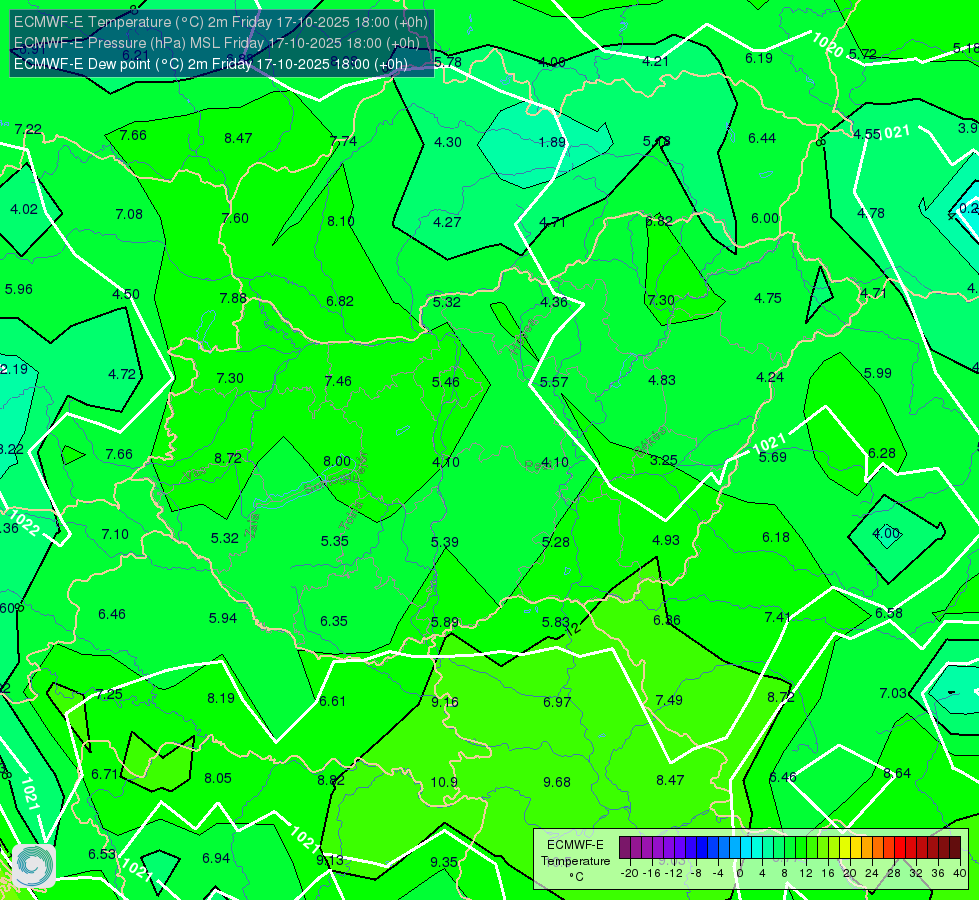Click the 7.08 temperature value
Viewport: 979px width, 900px height.
[129, 214]
